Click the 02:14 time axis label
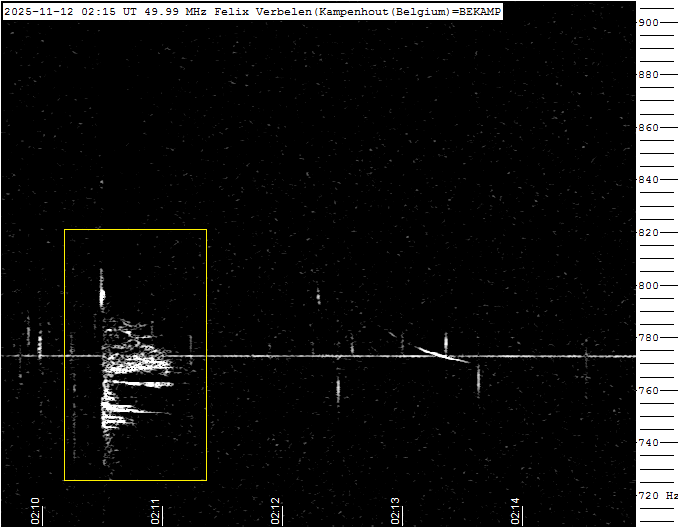This screenshot has height=528, width=679. [x=515, y=510]
